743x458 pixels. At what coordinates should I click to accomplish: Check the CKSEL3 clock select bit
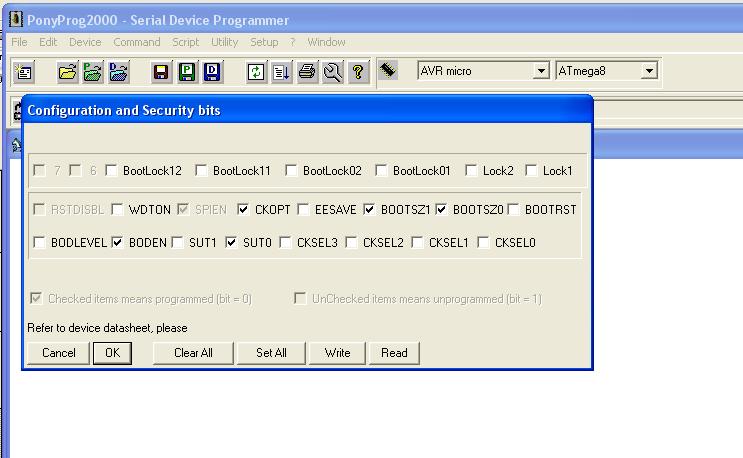tap(285, 242)
